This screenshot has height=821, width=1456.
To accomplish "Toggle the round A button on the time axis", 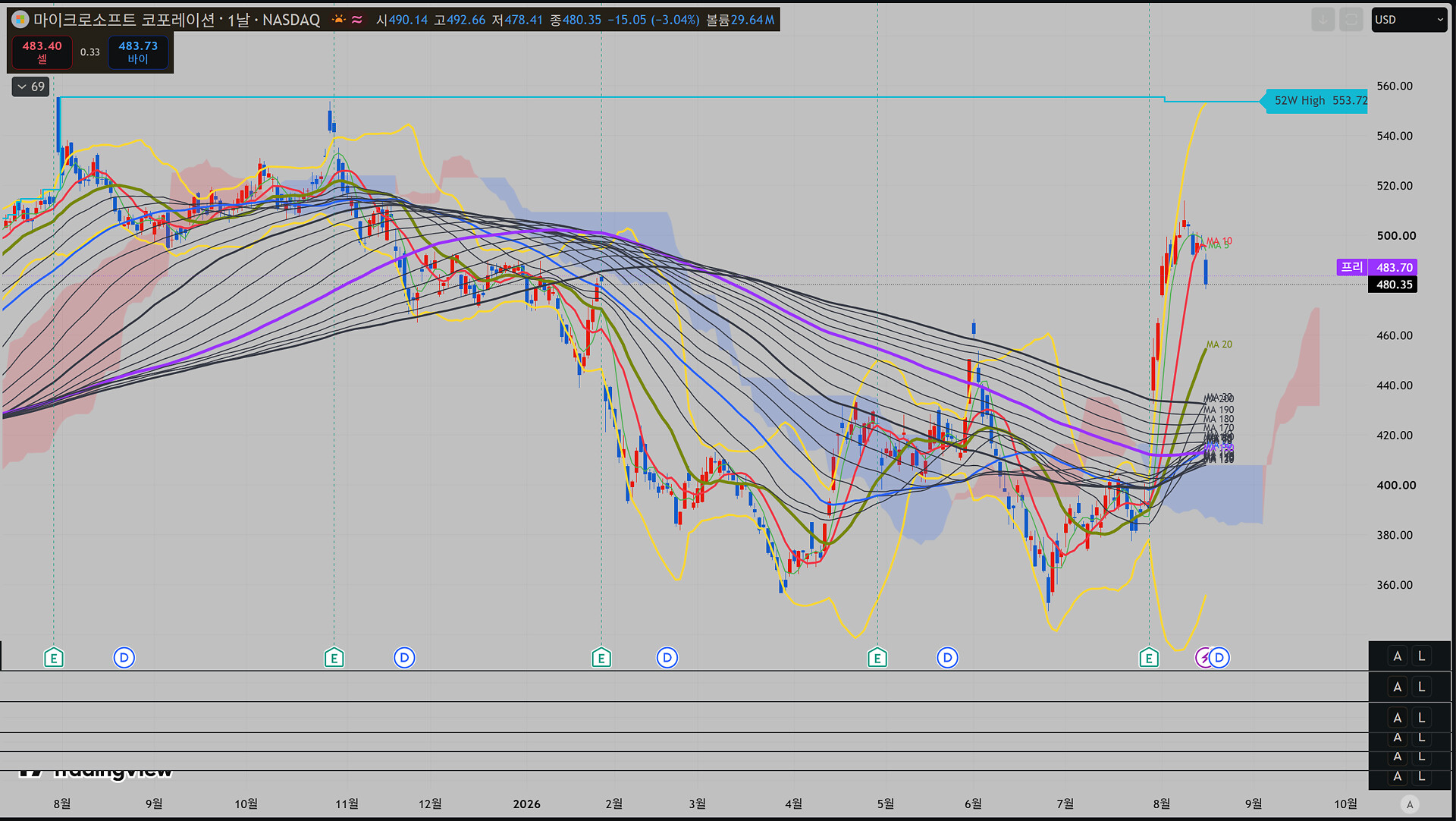I will coord(1410,804).
